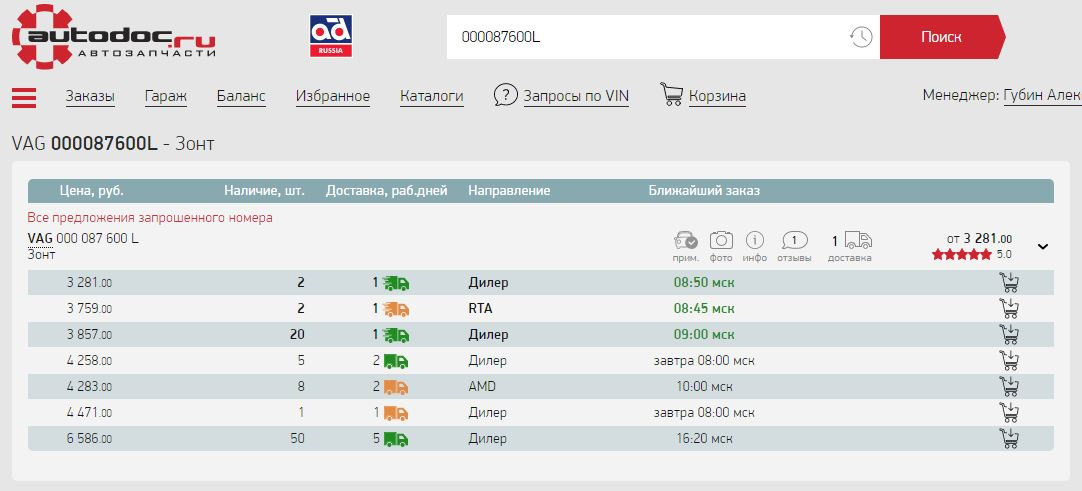
Task: Open the Избранное menu item
Action: (x=333, y=97)
